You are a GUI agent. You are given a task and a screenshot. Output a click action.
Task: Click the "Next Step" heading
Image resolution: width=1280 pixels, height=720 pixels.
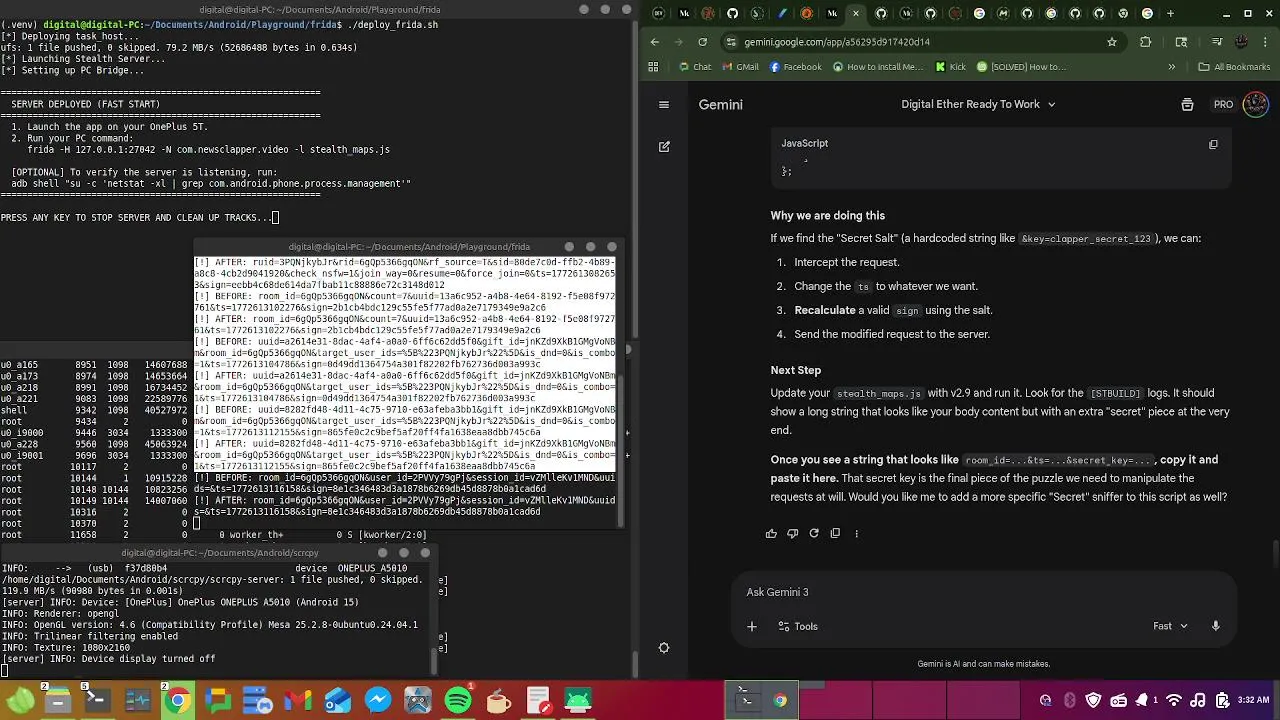[x=795, y=370]
